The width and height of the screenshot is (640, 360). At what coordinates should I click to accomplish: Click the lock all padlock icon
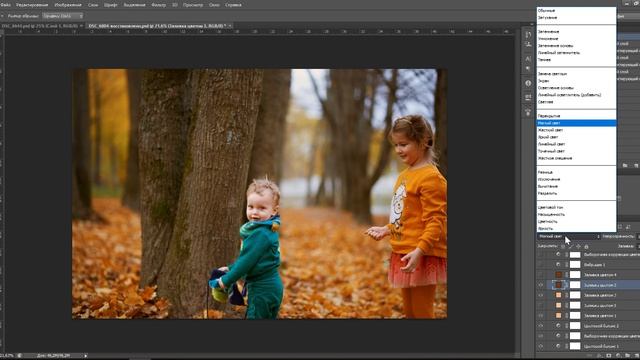(587, 247)
